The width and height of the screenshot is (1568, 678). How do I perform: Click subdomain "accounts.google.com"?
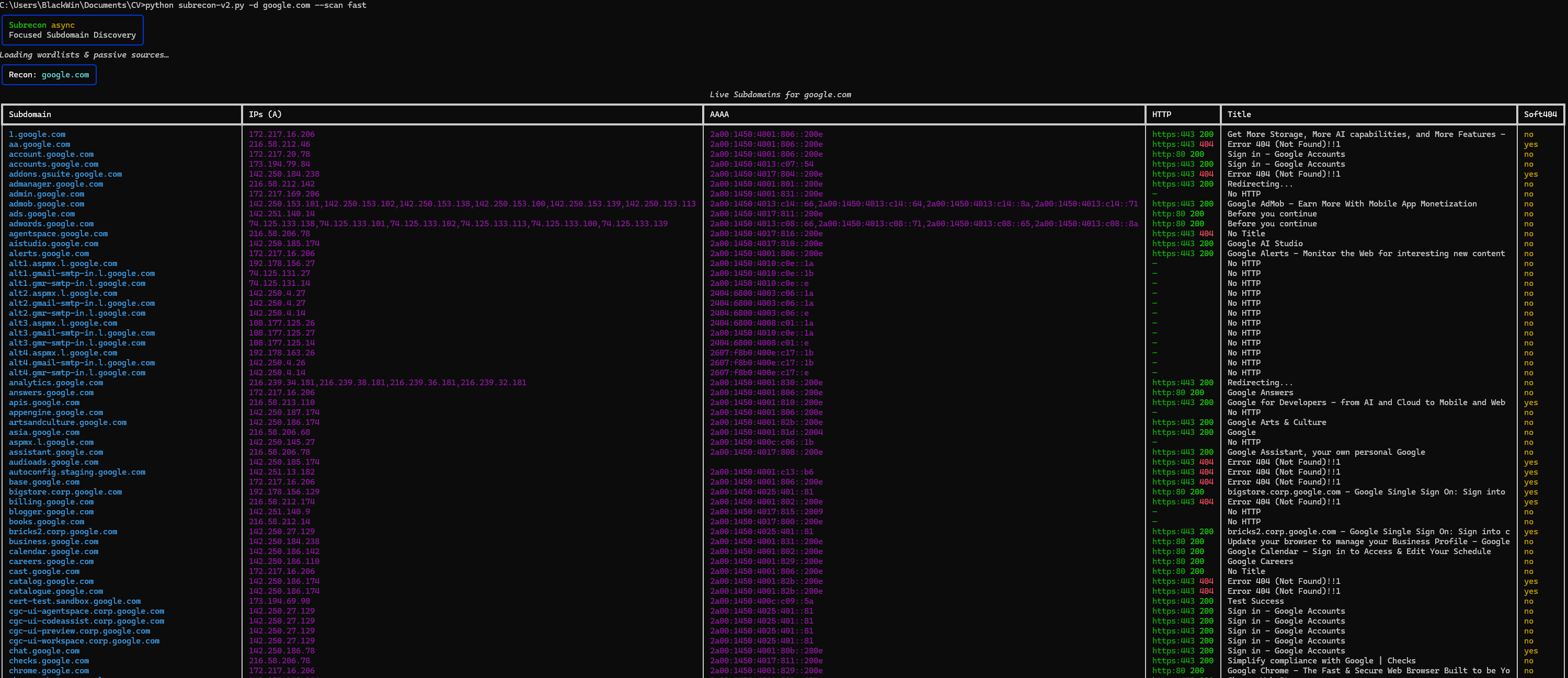tap(53, 164)
